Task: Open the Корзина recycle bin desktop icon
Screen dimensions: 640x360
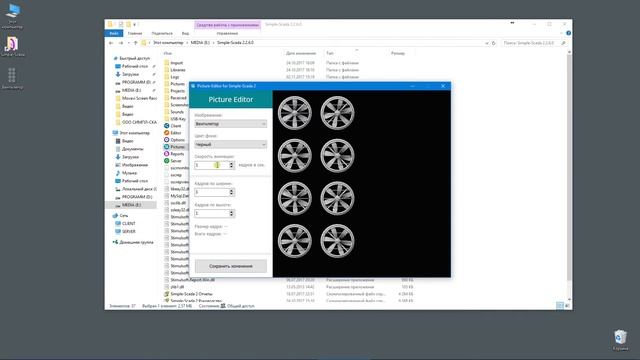Action: tap(620, 340)
